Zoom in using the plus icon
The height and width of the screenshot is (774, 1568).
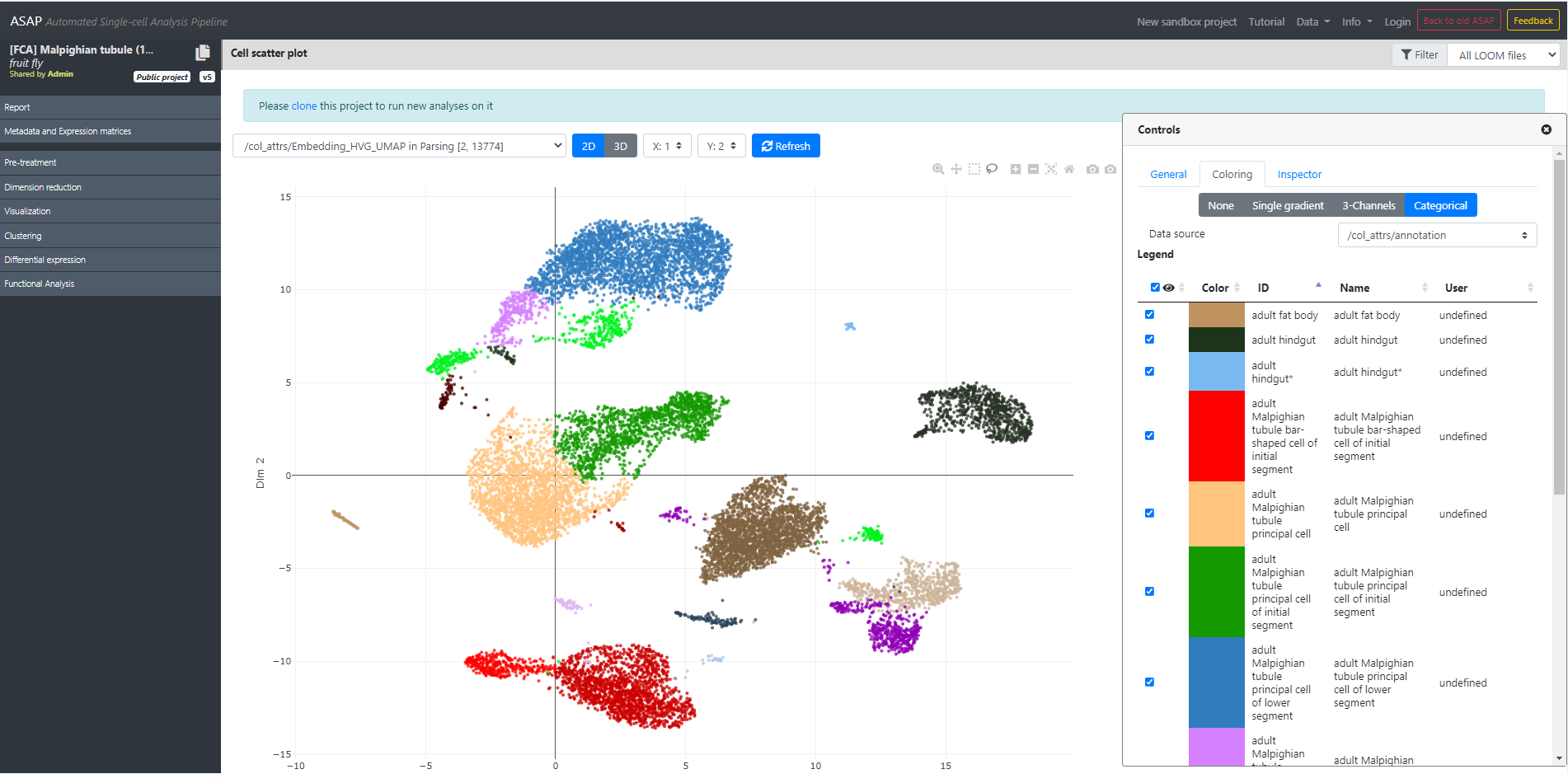[1015, 168]
